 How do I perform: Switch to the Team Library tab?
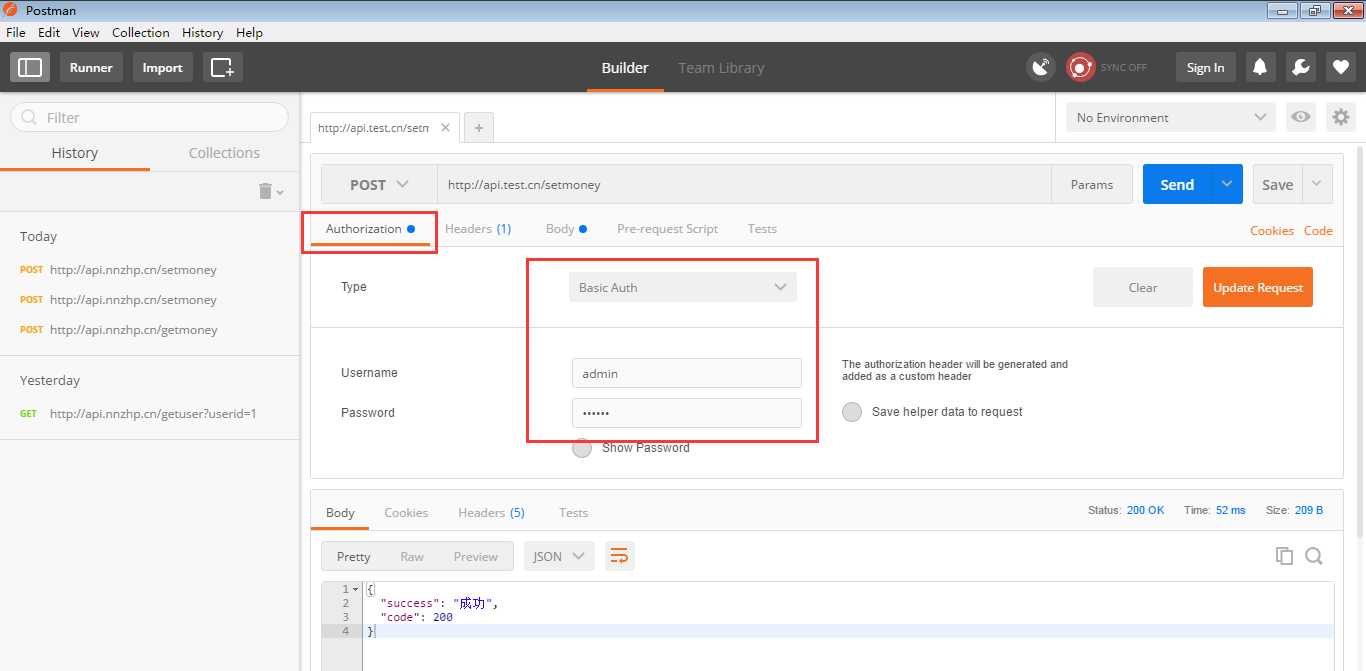721,68
